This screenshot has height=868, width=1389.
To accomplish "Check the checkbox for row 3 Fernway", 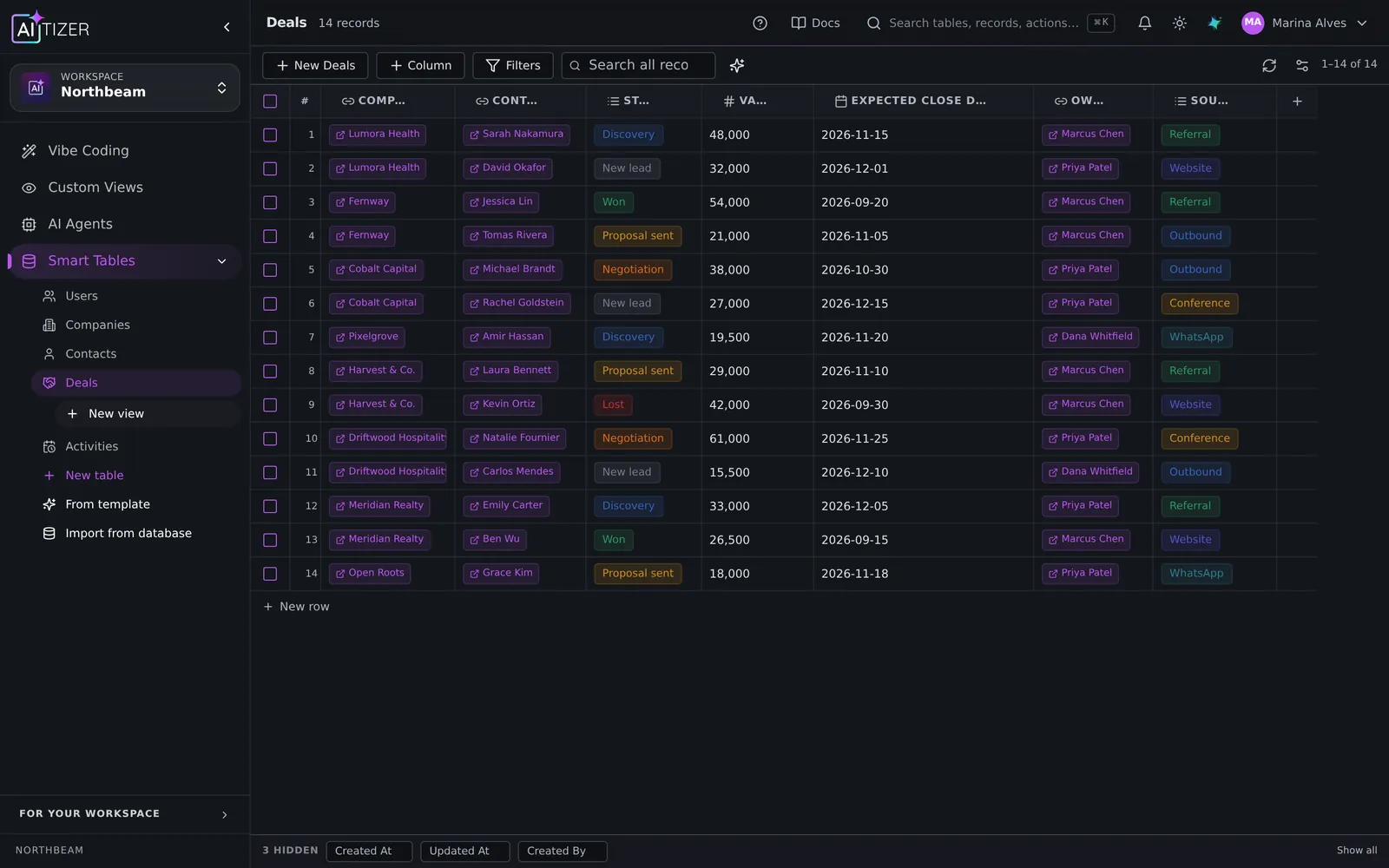I will [270, 202].
